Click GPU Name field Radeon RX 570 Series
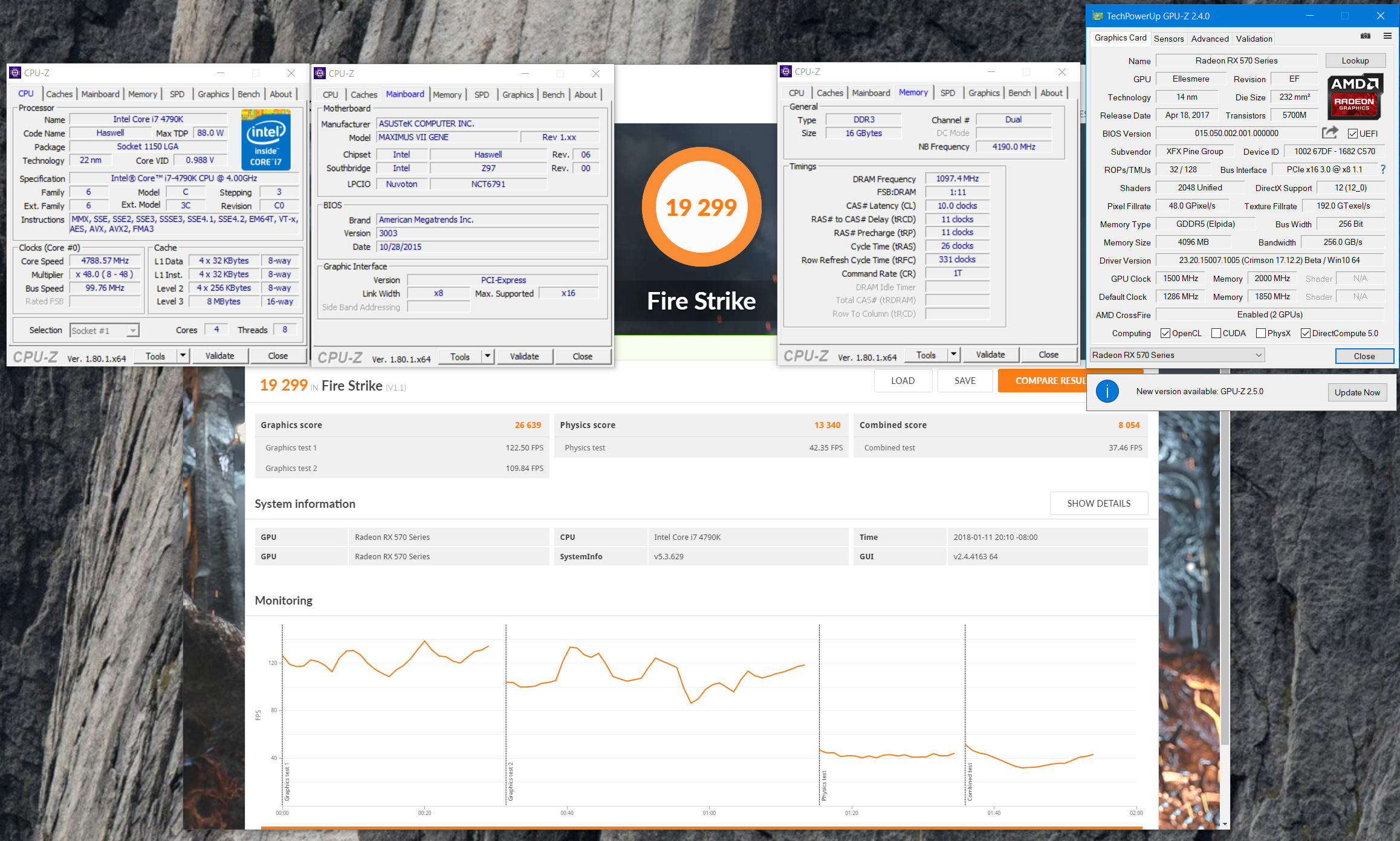This screenshot has width=1400, height=841. 1236,60
